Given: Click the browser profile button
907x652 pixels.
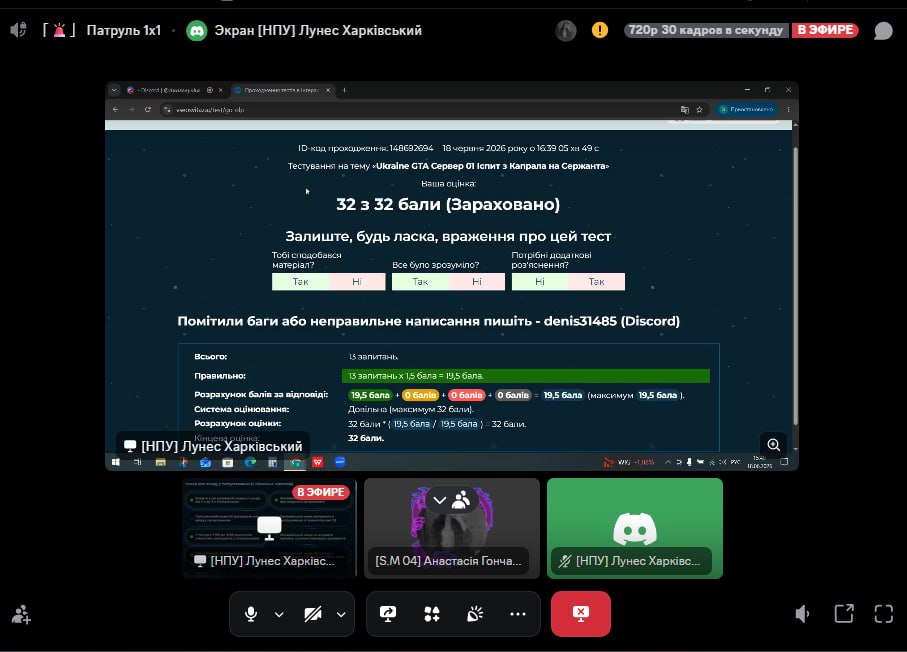Looking at the screenshot, I should [x=747, y=109].
